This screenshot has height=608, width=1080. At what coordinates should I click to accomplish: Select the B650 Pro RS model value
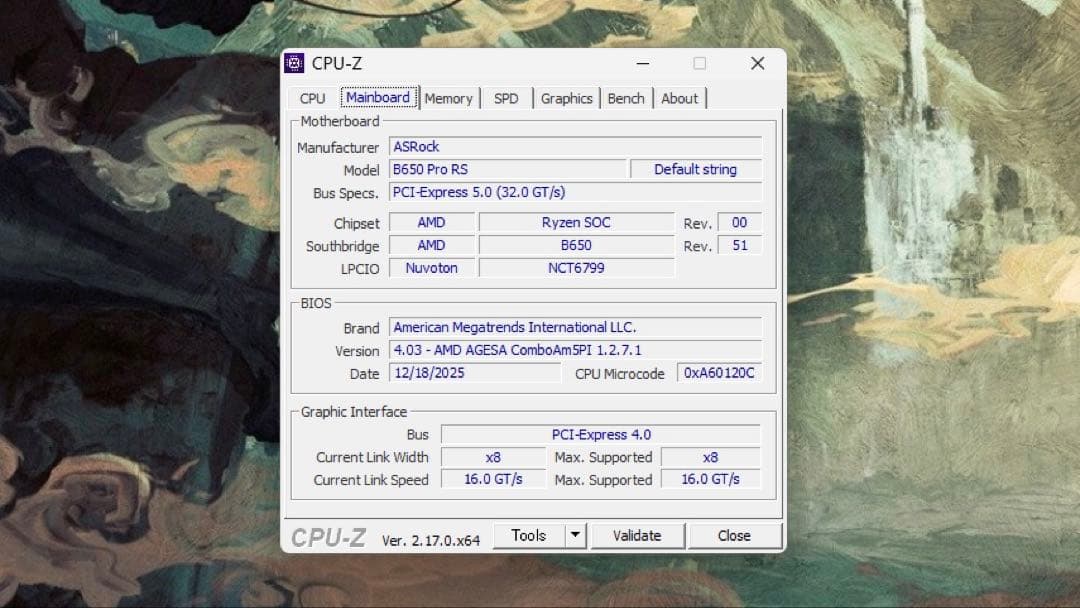pos(508,169)
